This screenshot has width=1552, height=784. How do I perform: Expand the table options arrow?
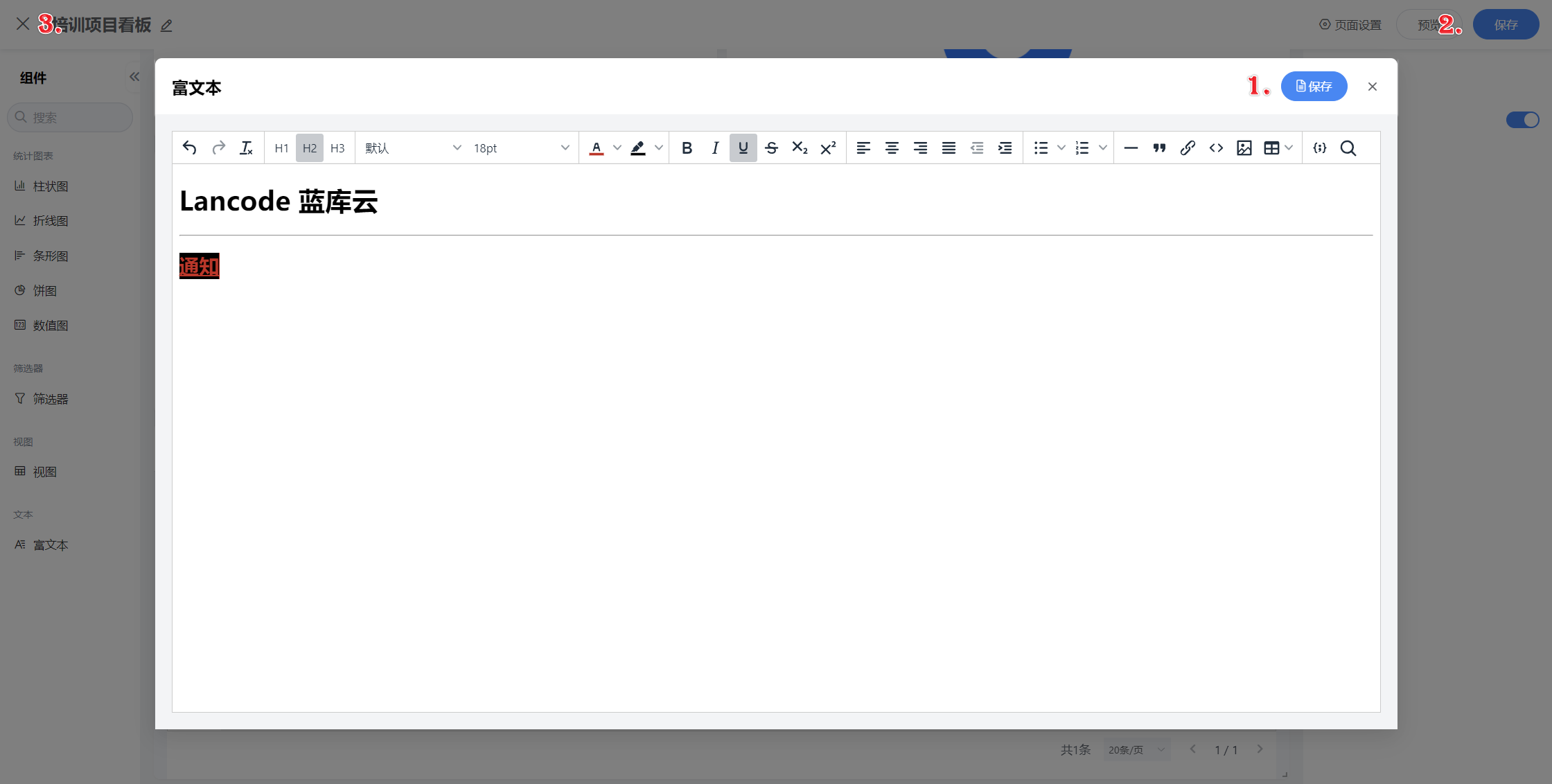[x=1289, y=148]
